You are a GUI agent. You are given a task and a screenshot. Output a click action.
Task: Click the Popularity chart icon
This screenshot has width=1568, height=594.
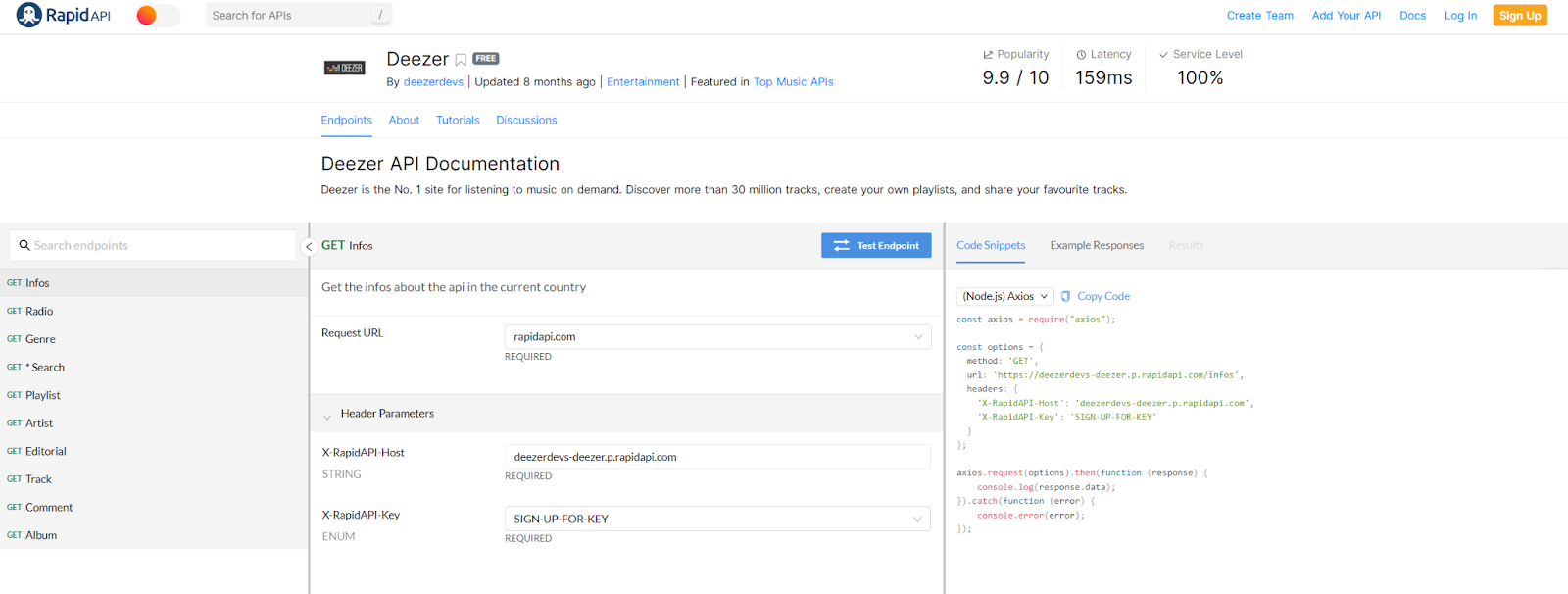(x=988, y=55)
